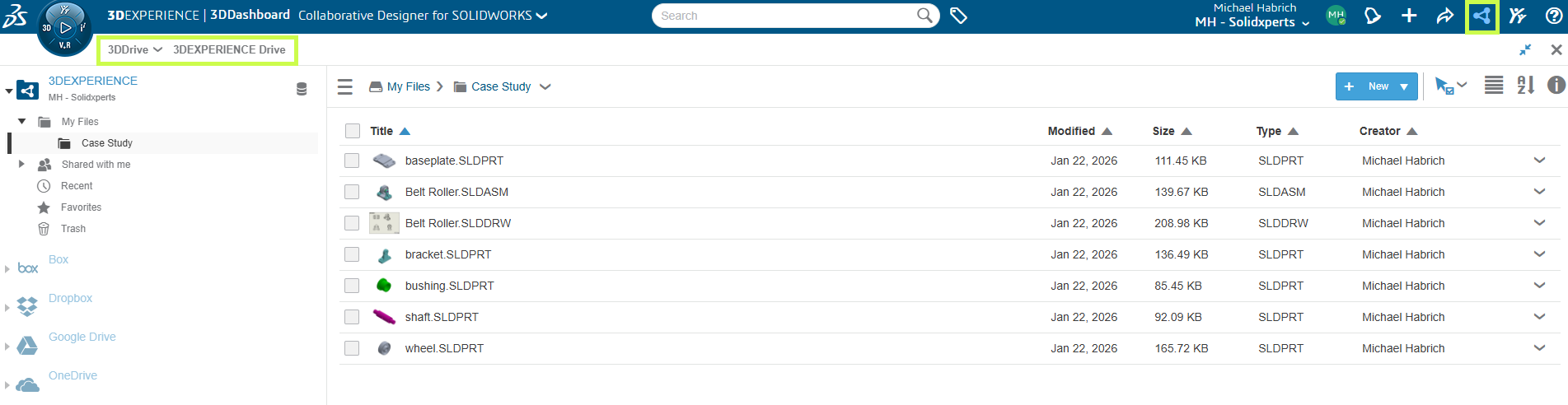Select the Case Study folder in tree

coord(107,143)
